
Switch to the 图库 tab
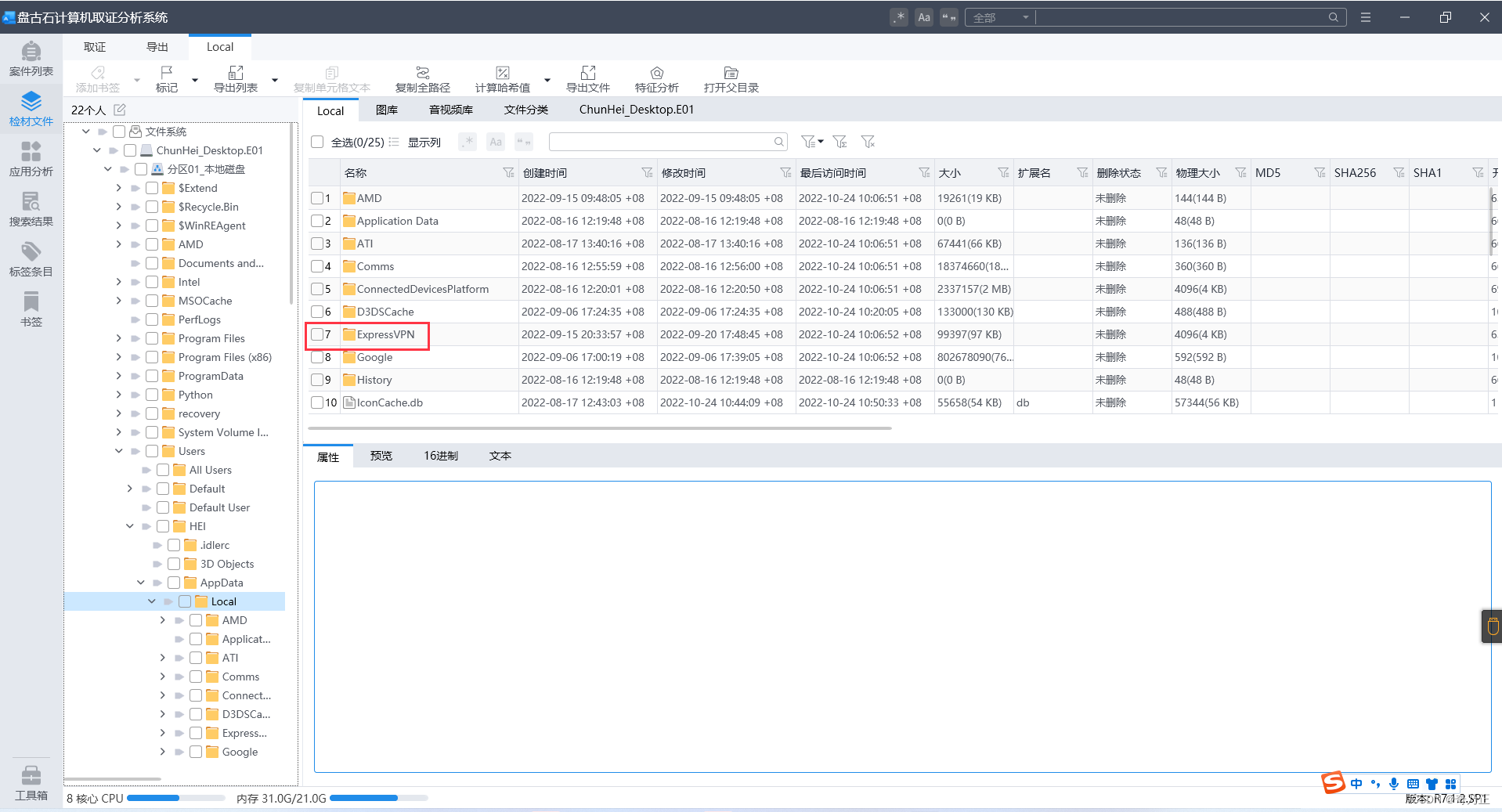(387, 110)
